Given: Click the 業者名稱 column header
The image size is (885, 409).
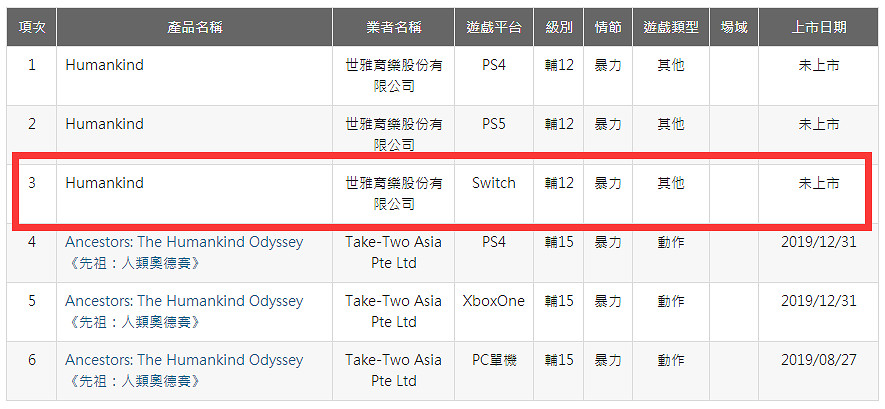Looking at the screenshot, I should (x=393, y=27).
